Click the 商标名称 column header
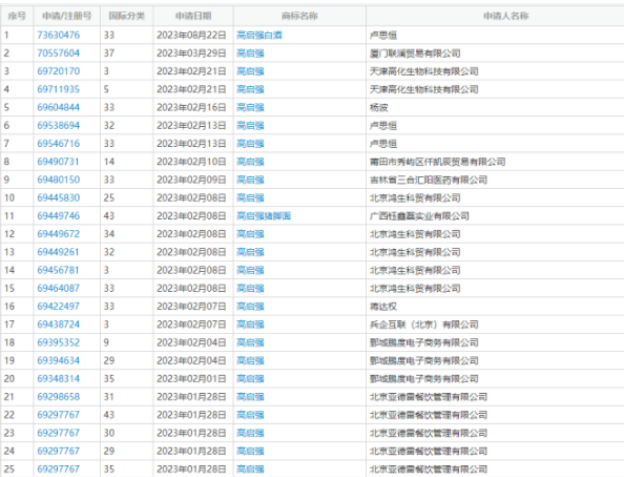This screenshot has width=627, height=477. coord(299,16)
